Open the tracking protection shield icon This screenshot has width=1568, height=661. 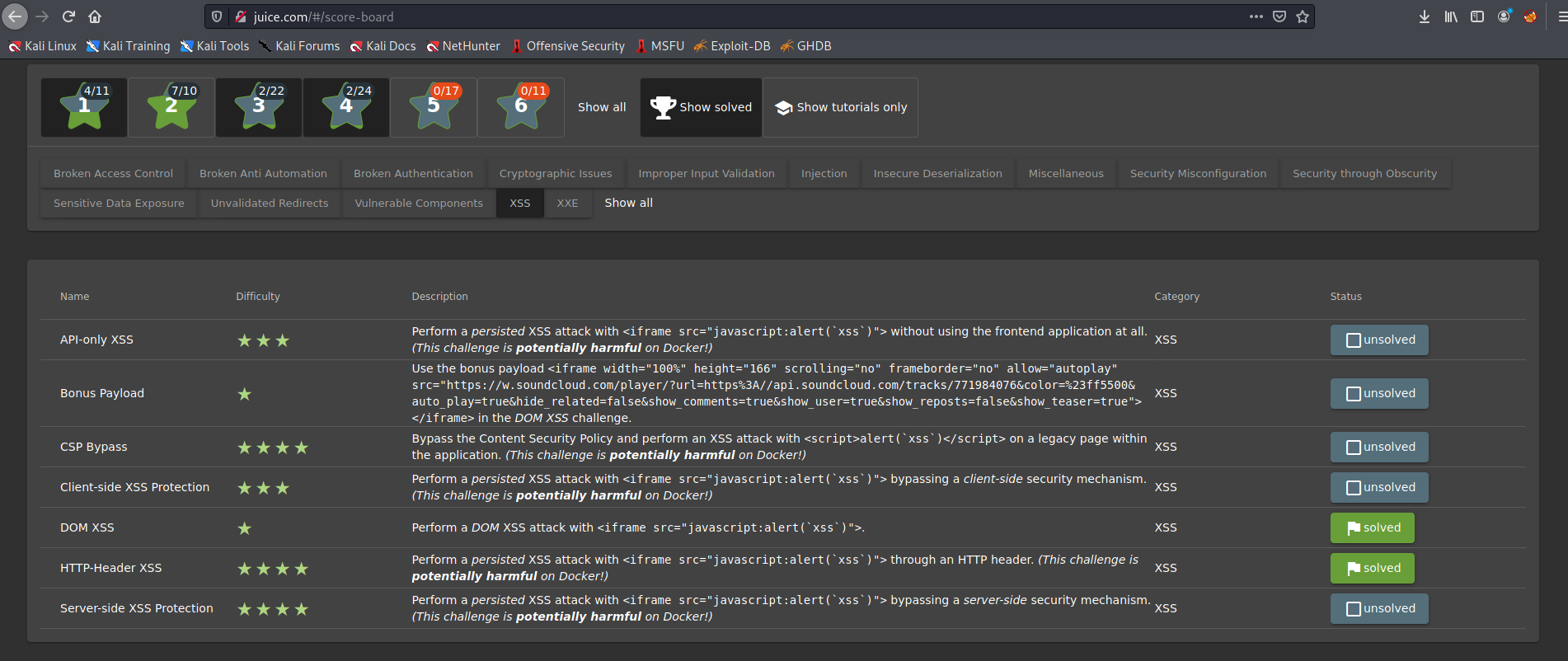pyautogui.click(x=217, y=16)
